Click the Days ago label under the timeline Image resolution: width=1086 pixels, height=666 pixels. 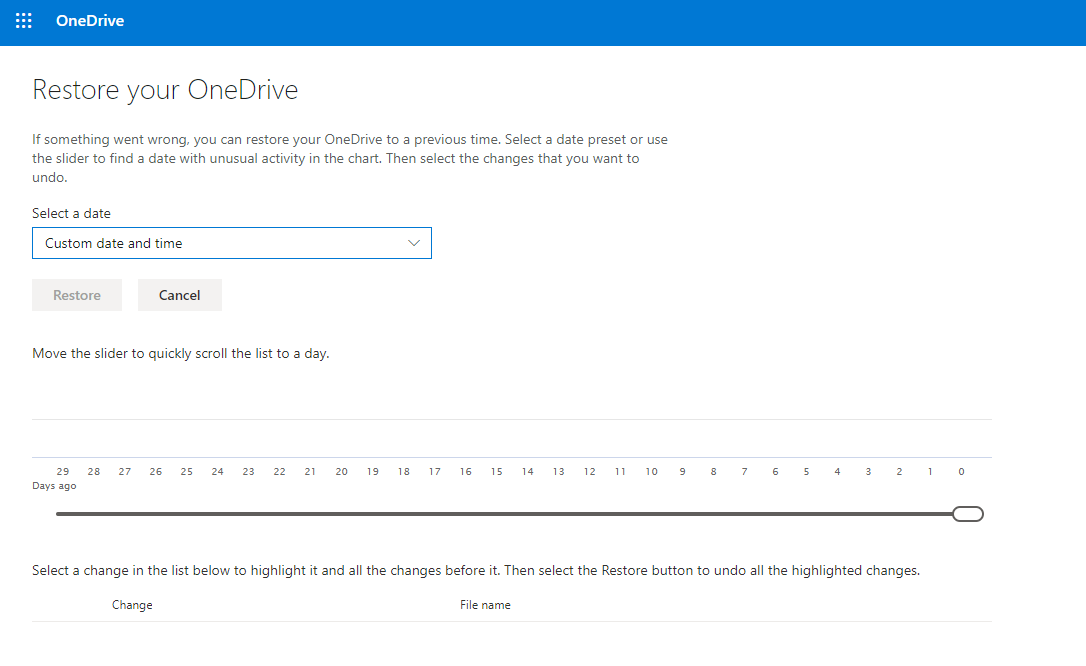54,486
